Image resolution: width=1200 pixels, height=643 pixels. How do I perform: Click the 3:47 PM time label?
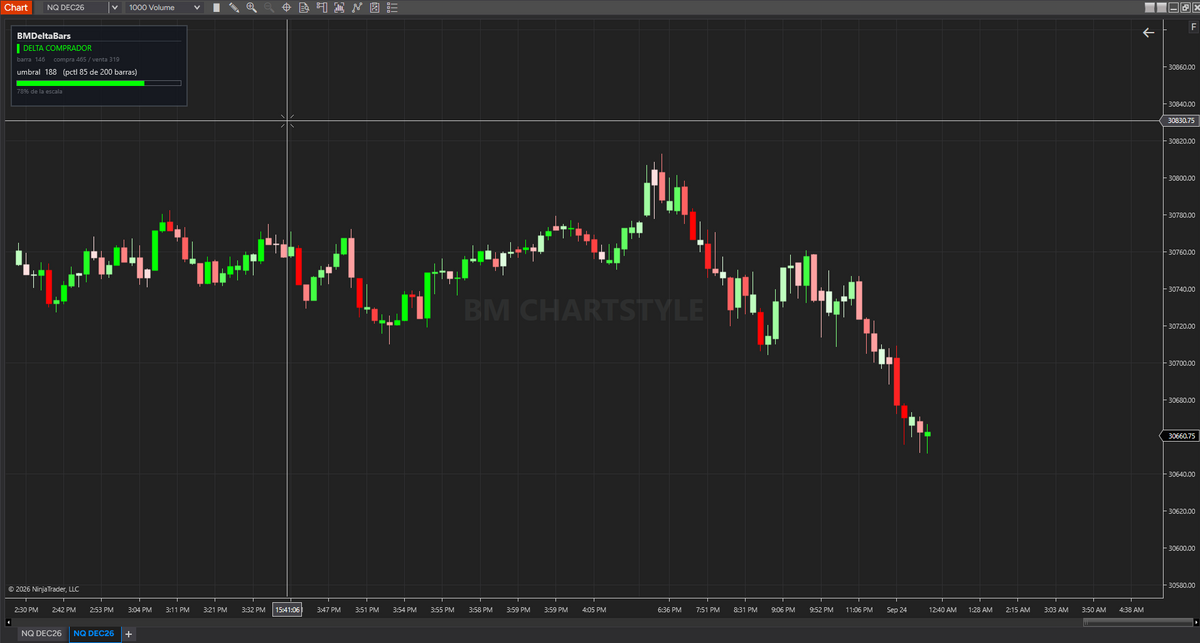coord(330,609)
